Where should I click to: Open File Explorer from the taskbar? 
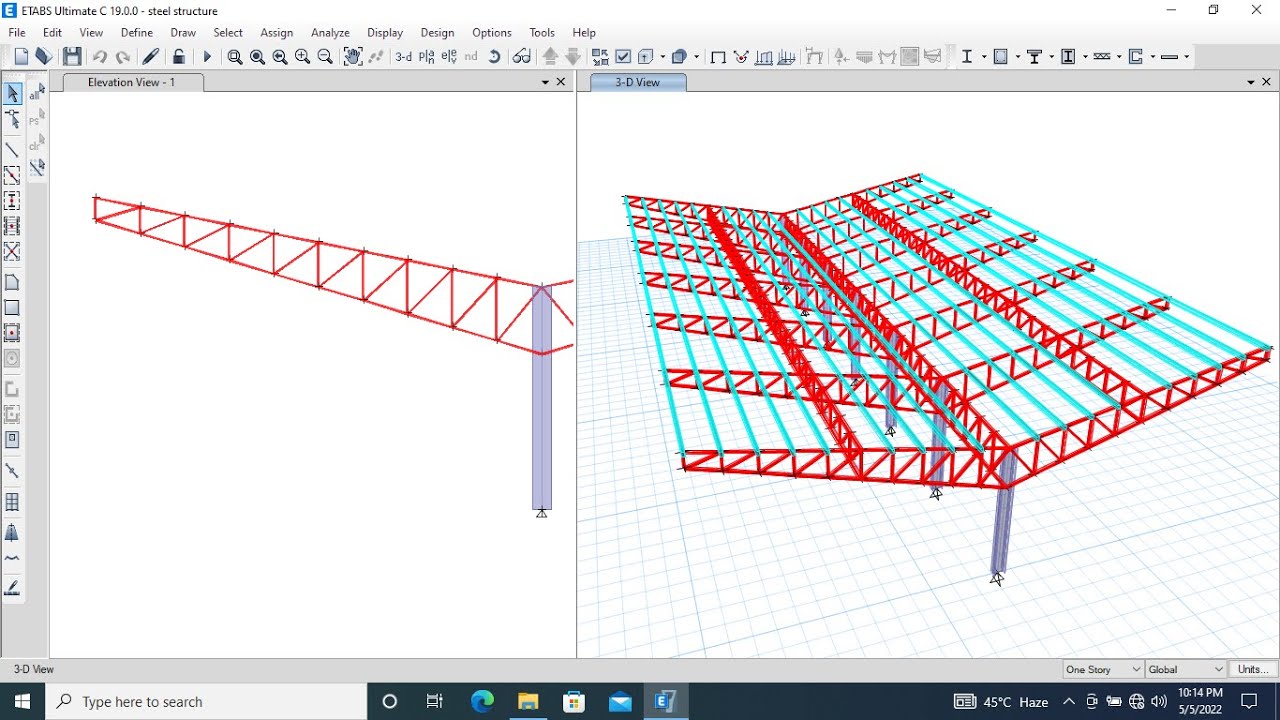528,702
